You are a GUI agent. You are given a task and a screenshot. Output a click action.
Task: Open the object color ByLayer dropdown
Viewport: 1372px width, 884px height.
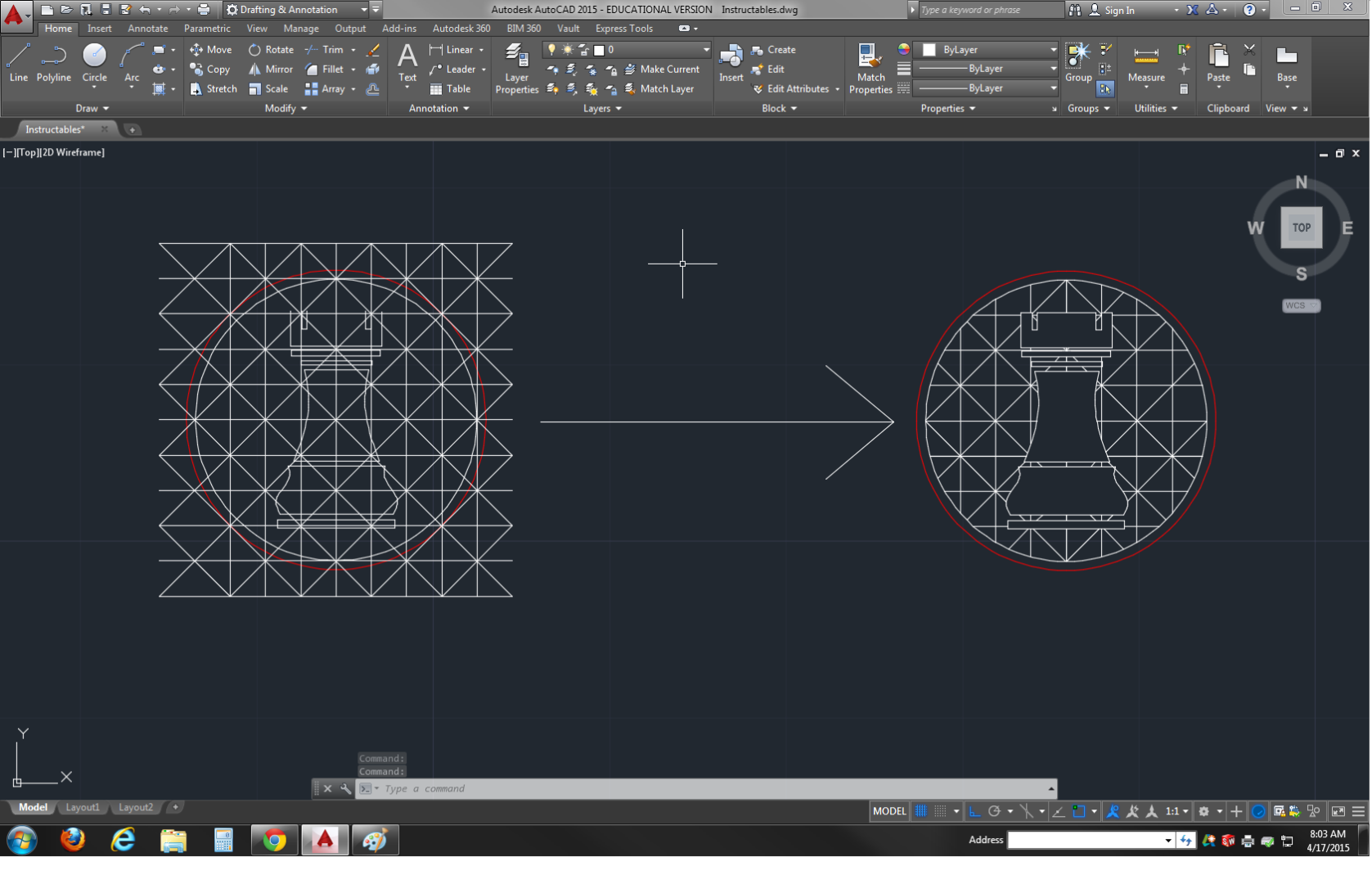click(x=986, y=50)
